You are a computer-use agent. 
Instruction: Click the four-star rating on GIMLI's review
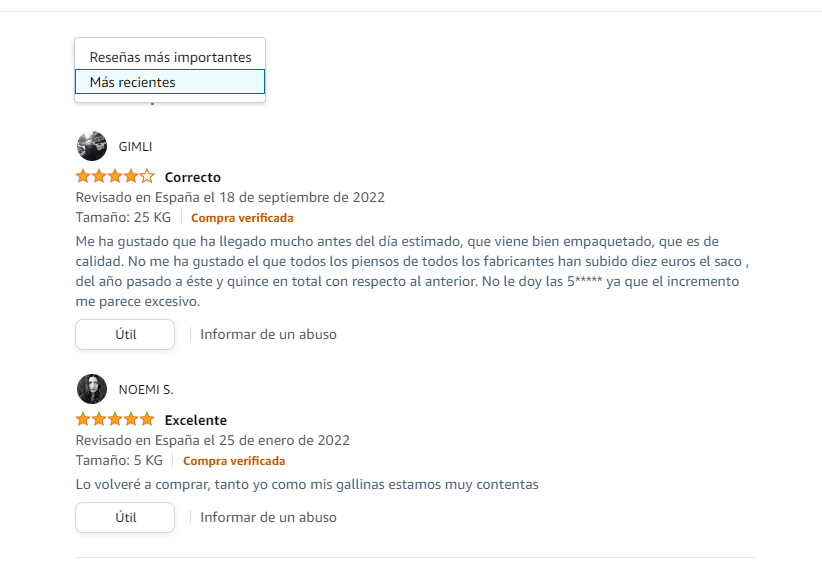[x=115, y=176]
